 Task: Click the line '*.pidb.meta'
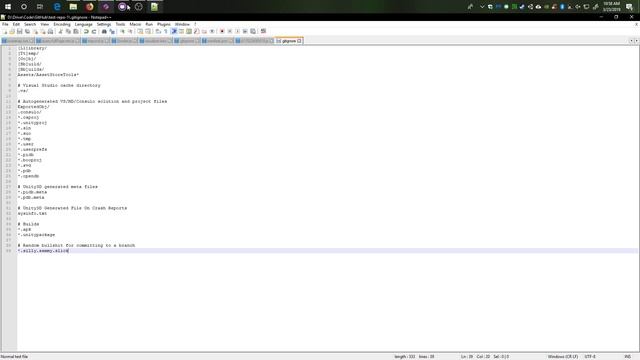32,192
